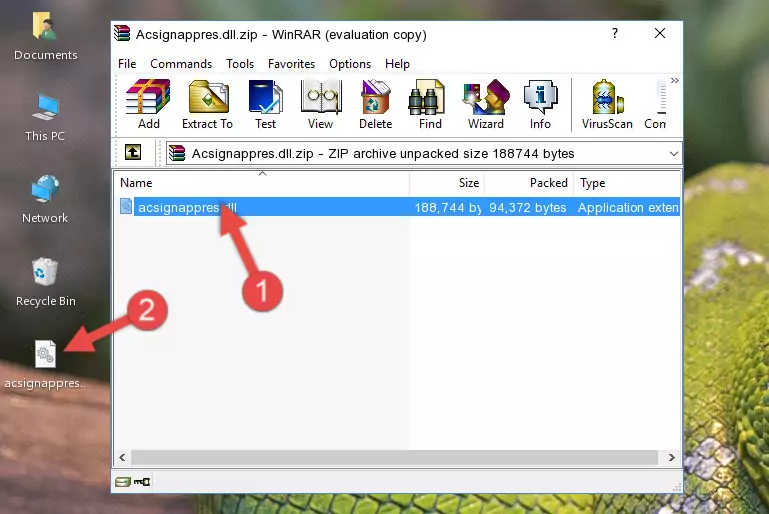Open the archive path dropdown
769x514 pixels.
click(674, 154)
